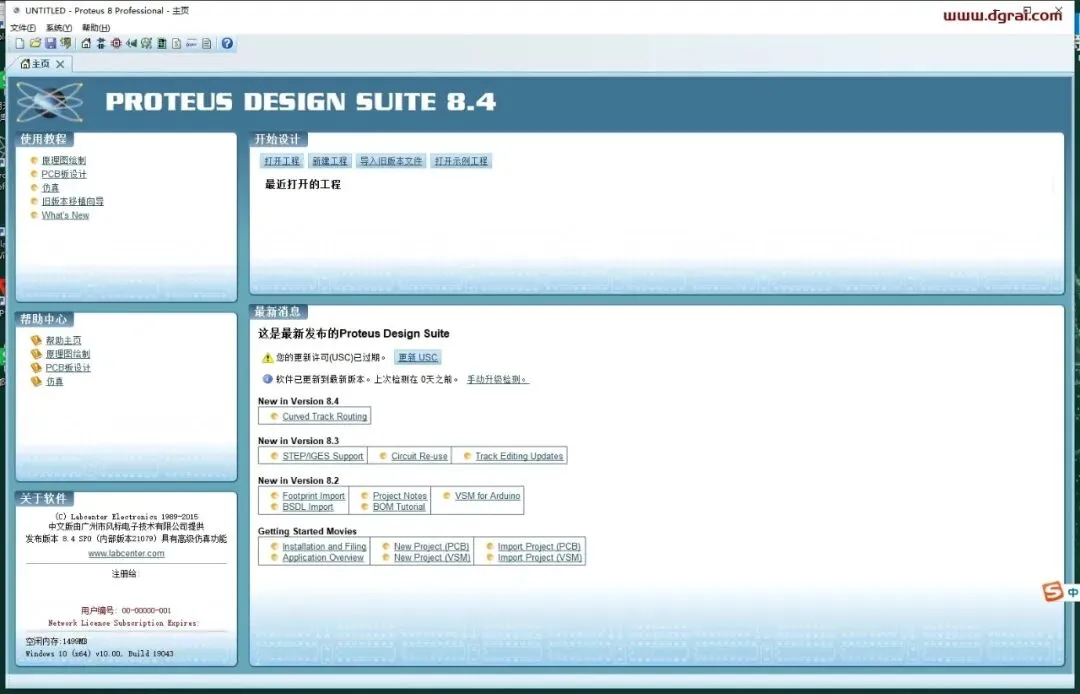Screen dimensions: 1080x694
Task: Click the 最近打开的工程 heading
Action: pos(302,185)
